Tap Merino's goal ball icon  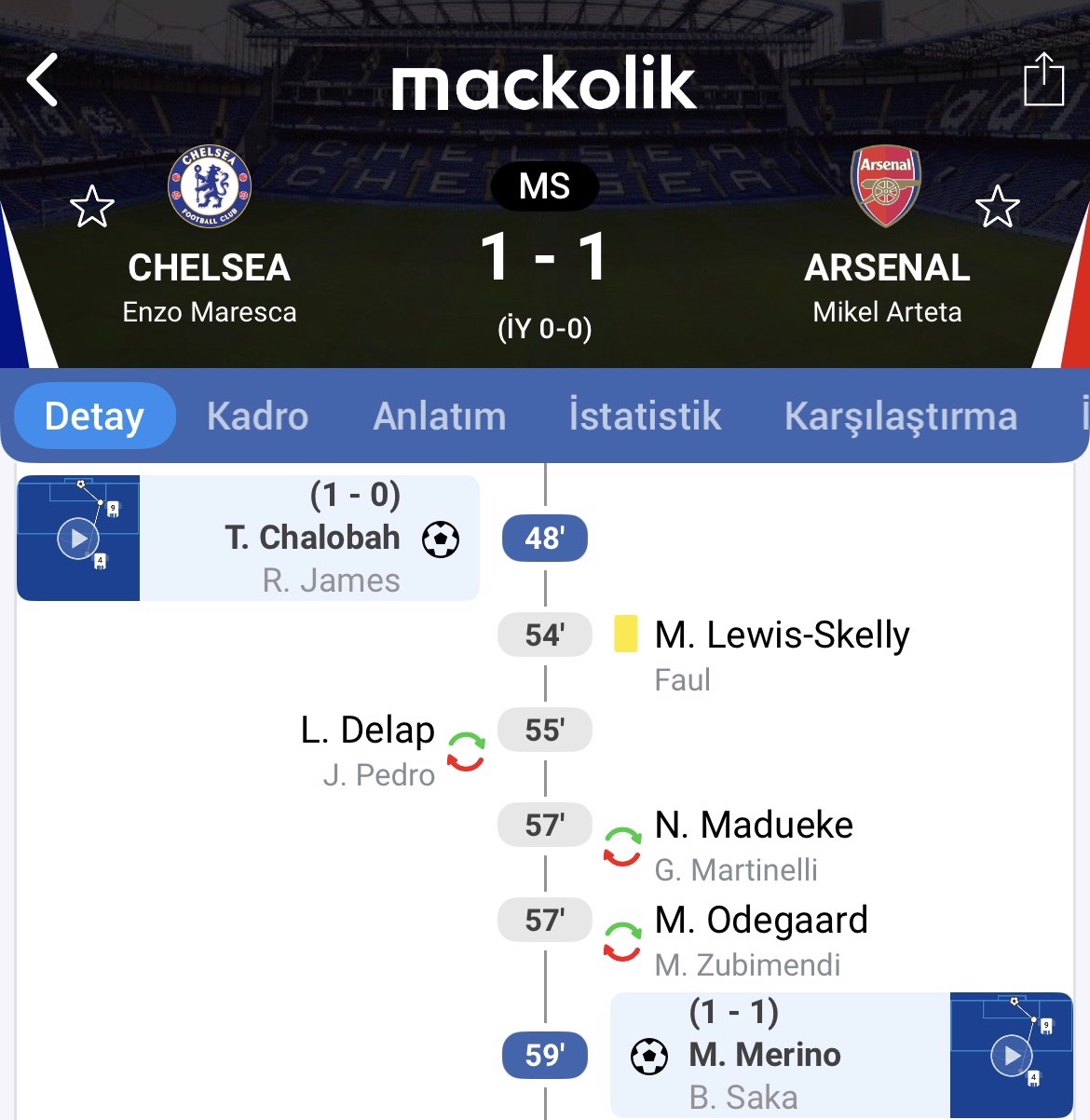tap(649, 1056)
